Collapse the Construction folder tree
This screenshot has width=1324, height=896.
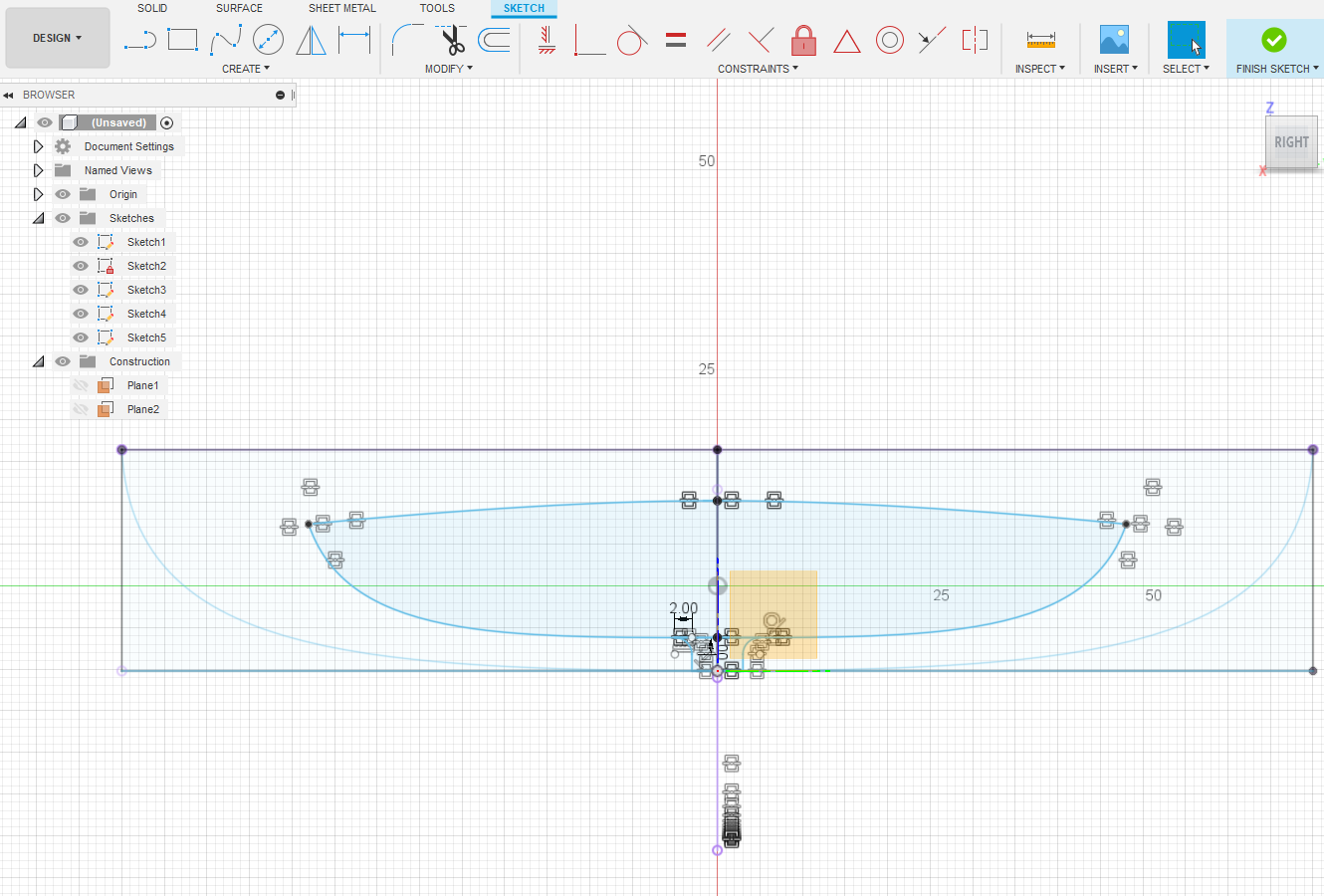(38, 361)
